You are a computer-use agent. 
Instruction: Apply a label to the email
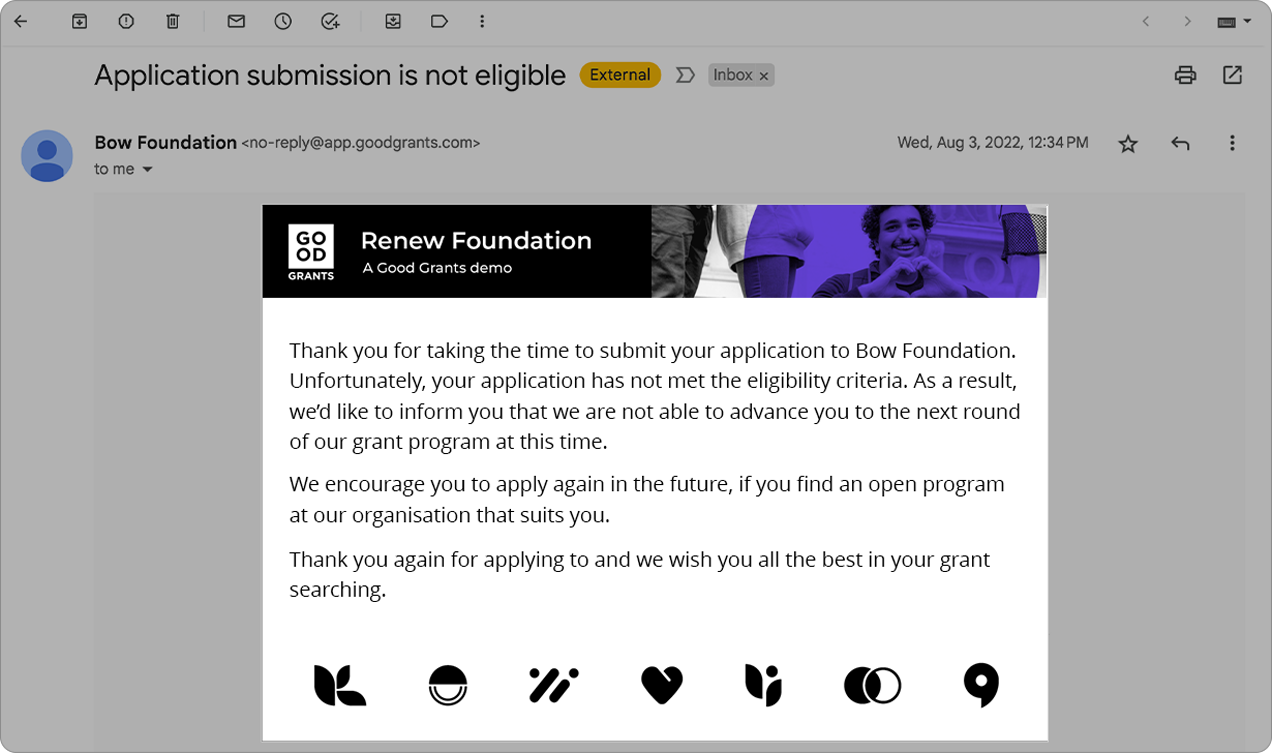coord(439,21)
